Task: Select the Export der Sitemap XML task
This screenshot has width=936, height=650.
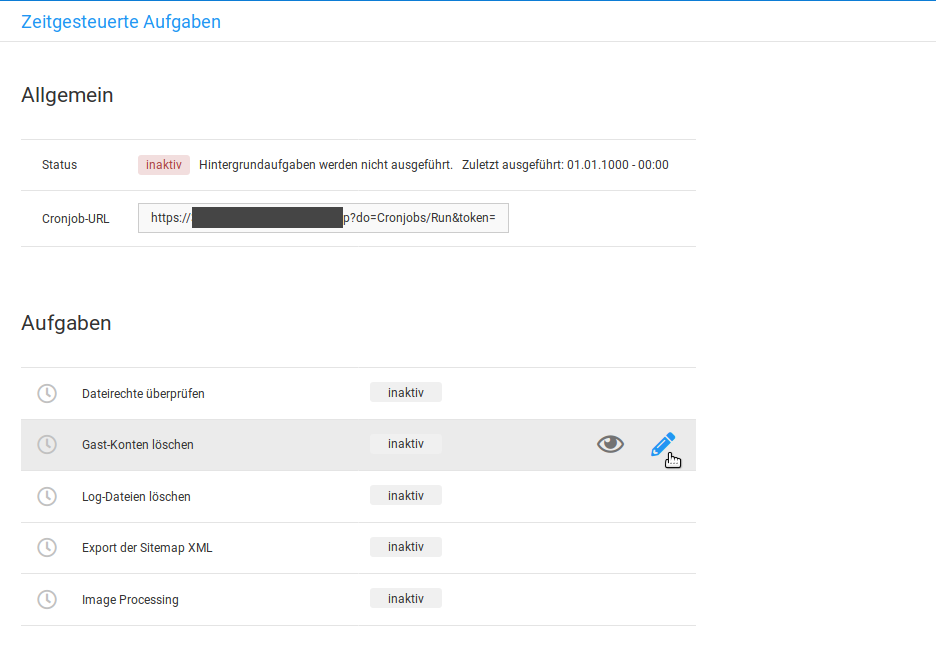Action: (x=147, y=548)
